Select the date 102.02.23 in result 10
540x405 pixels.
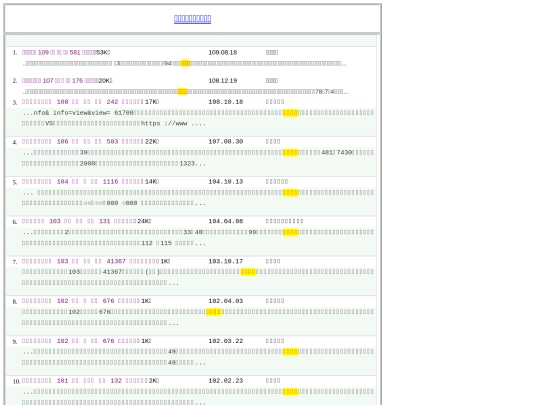pos(226,381)
